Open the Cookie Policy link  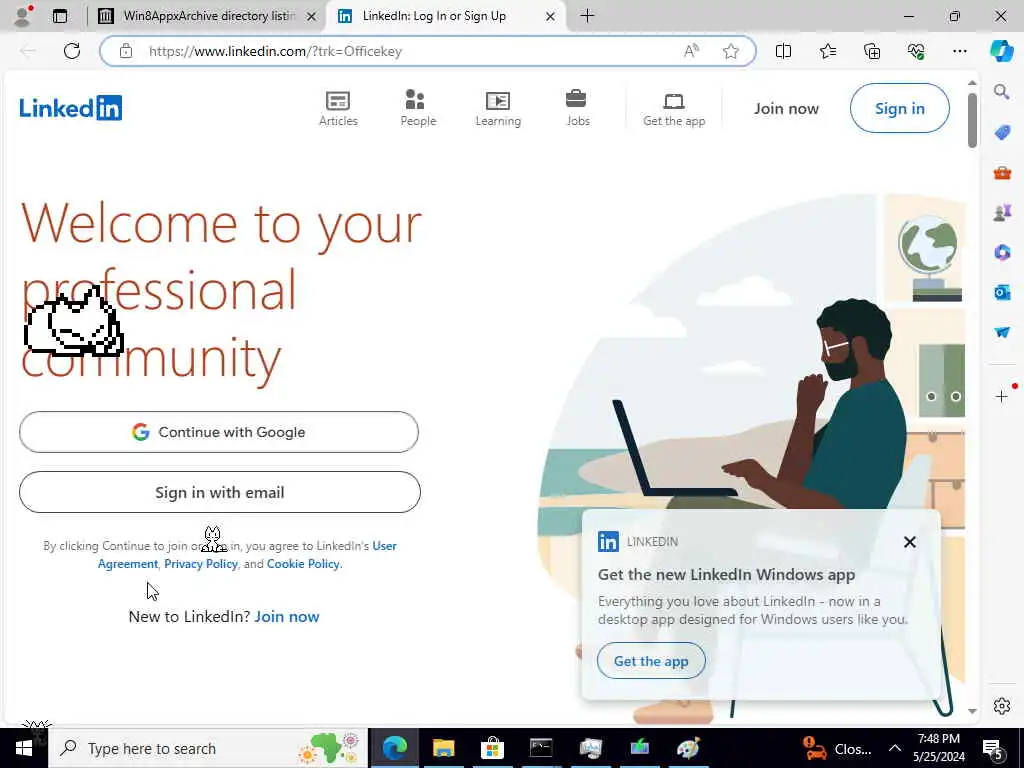click(x=303, y=564)
